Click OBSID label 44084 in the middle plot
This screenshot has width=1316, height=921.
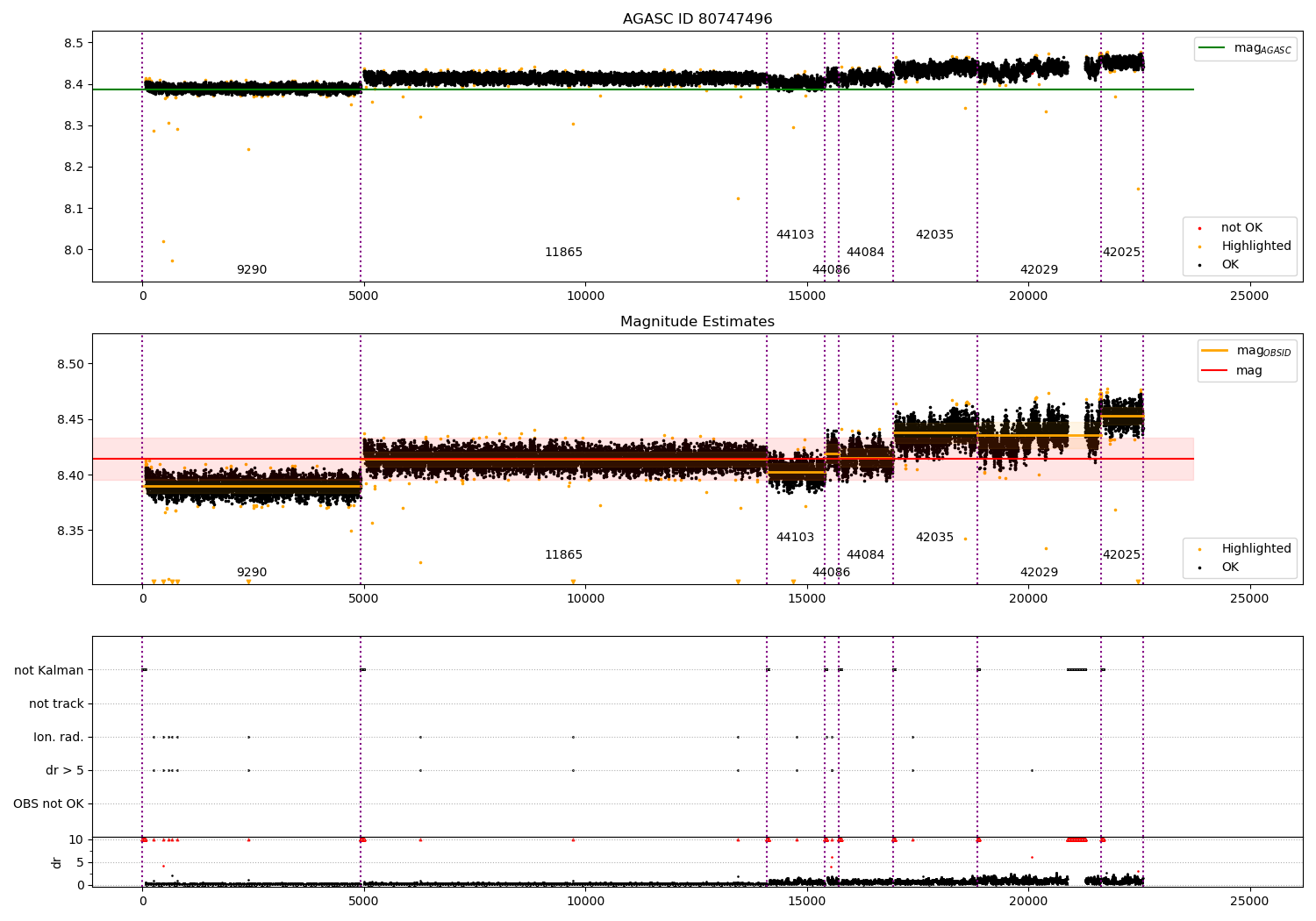865,555
